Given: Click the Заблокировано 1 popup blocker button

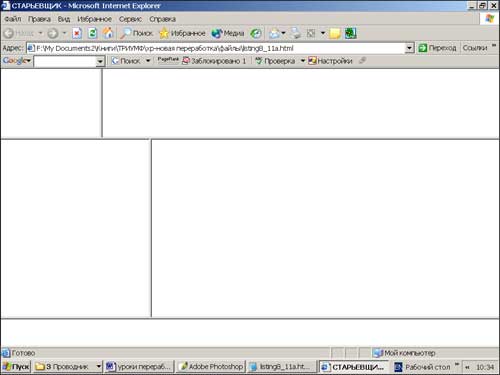Looking at the screenshot, I should coord(214,61).
